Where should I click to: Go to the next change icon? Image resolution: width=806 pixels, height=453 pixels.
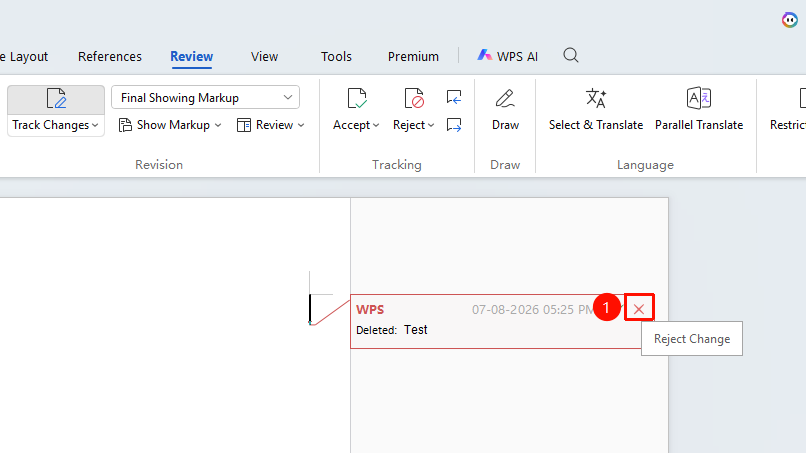click(454, 125)
